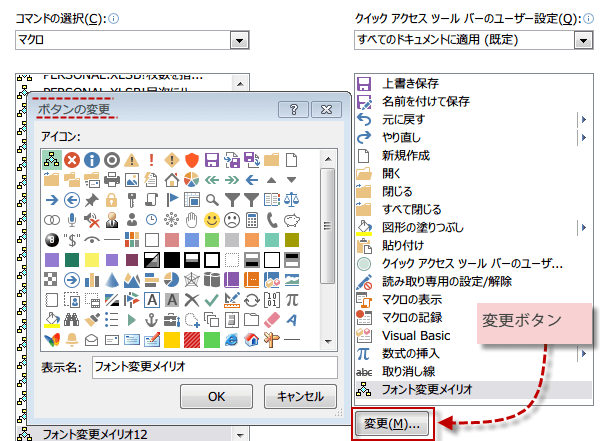Viewport: 600px width, 441px height.
Task: Click the キャンセル button
Action: pyautogui.click(x=300, y=397)
